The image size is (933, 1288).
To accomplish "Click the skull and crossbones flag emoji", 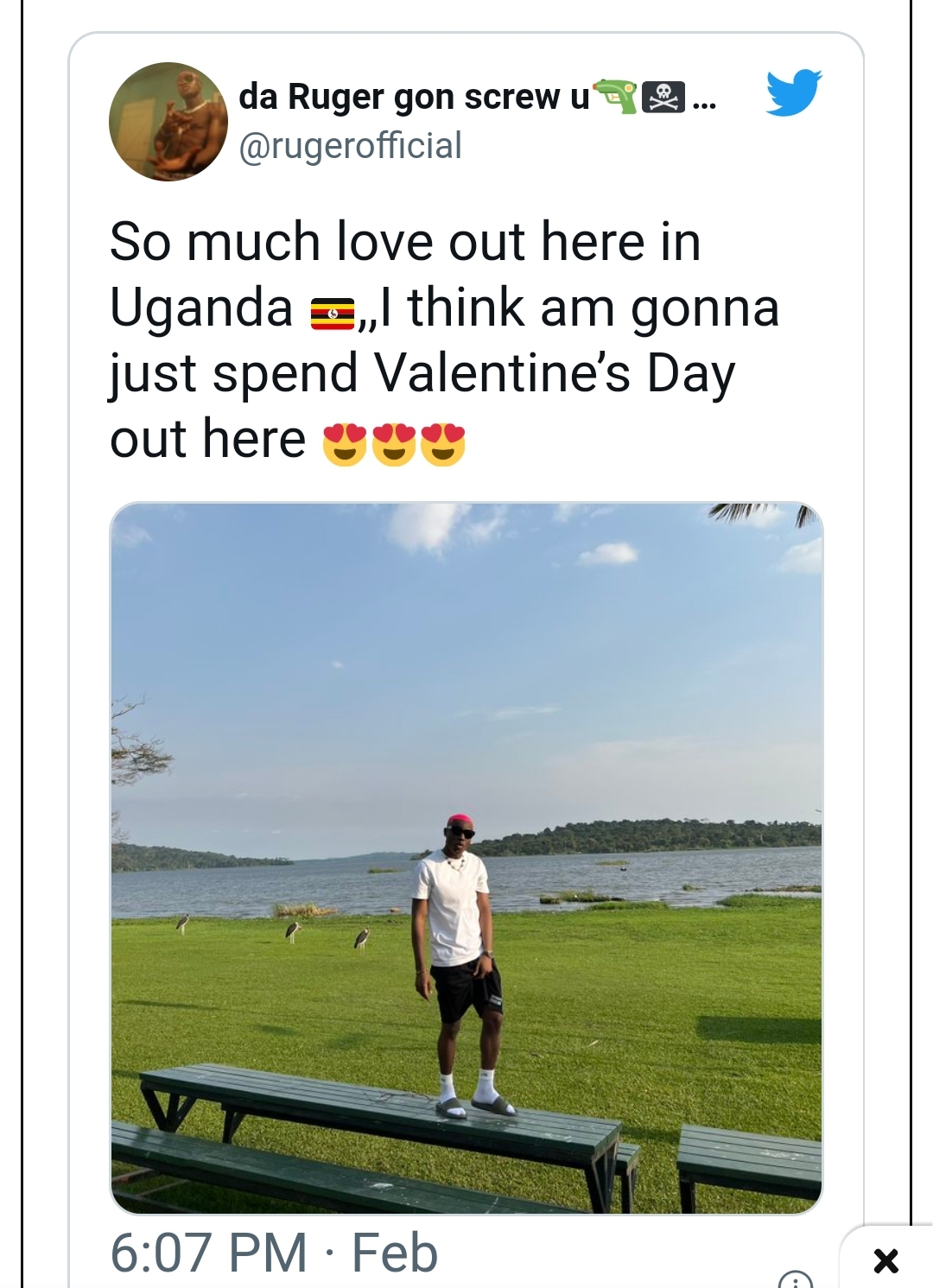I will point(664,97).
